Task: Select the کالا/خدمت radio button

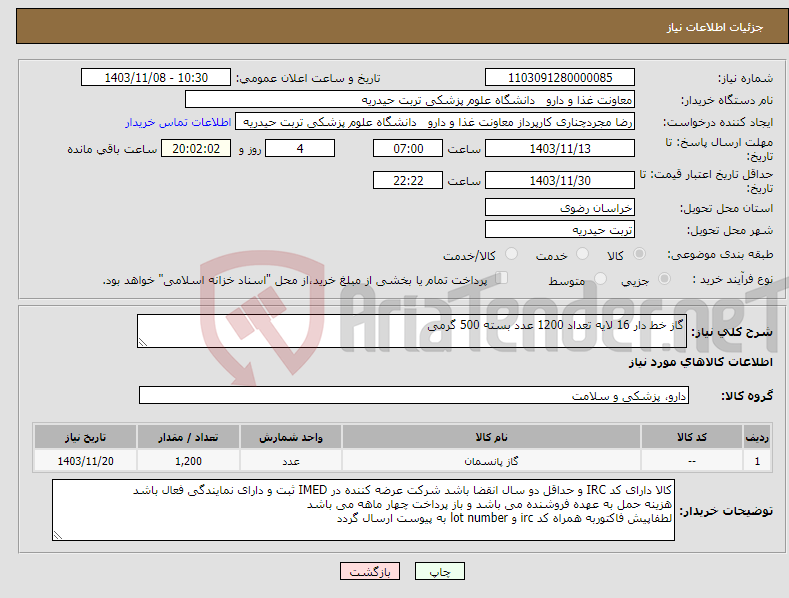Action: (x=511, y=254)
